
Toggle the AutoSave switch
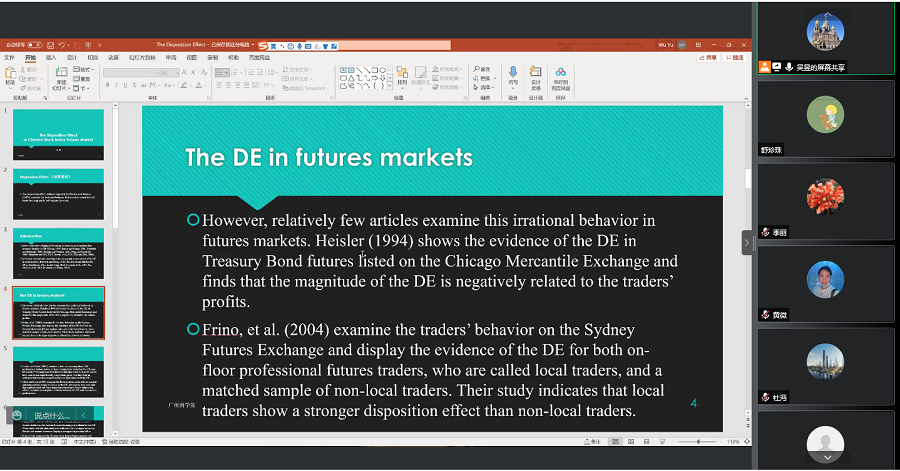35,45
